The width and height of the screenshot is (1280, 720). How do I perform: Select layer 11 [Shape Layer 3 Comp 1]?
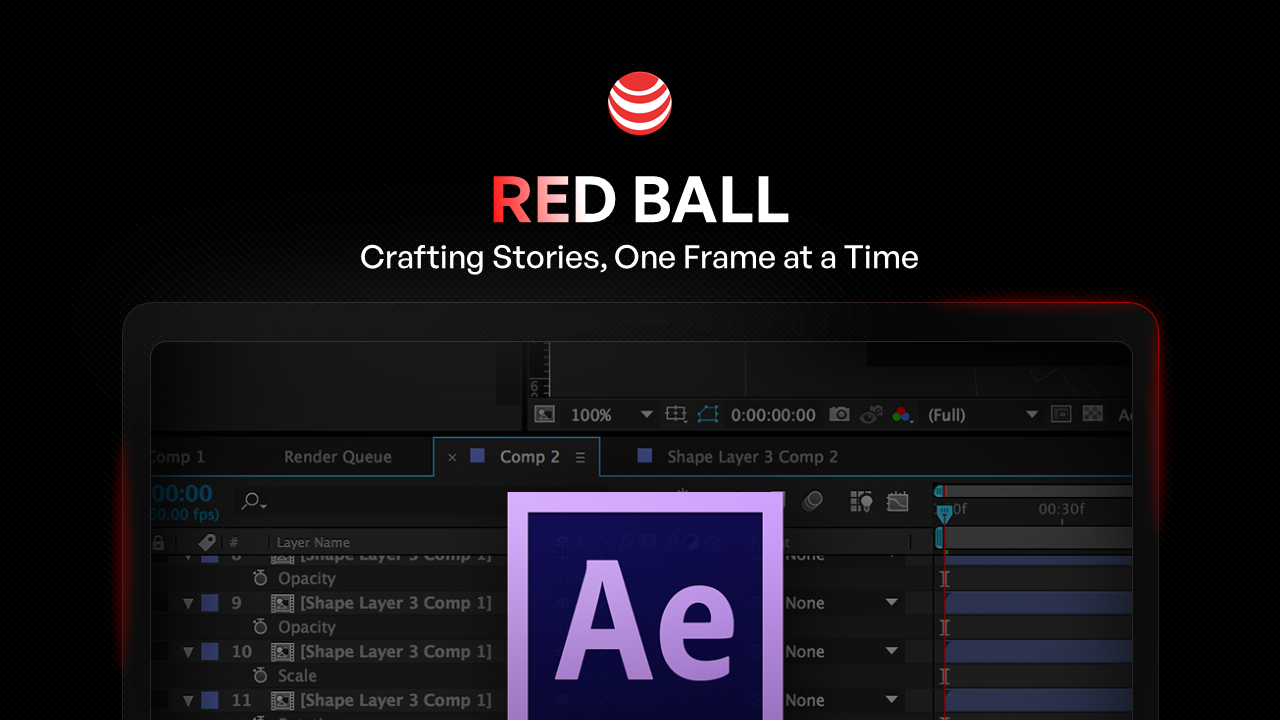(x=396, y=700)
